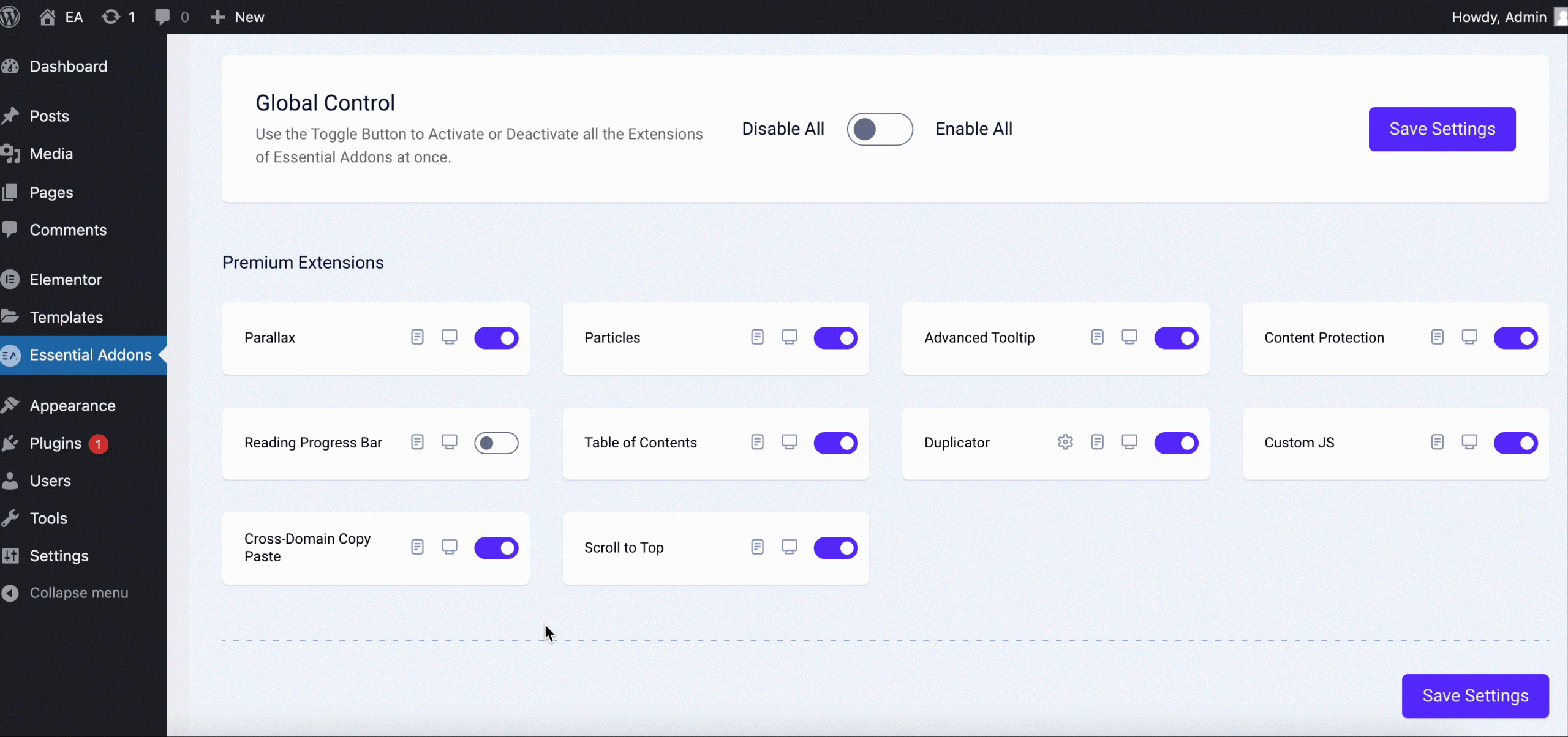Disable Cross-Domain Copy Paste toggle
The image size is (1568, 737).
496,548
